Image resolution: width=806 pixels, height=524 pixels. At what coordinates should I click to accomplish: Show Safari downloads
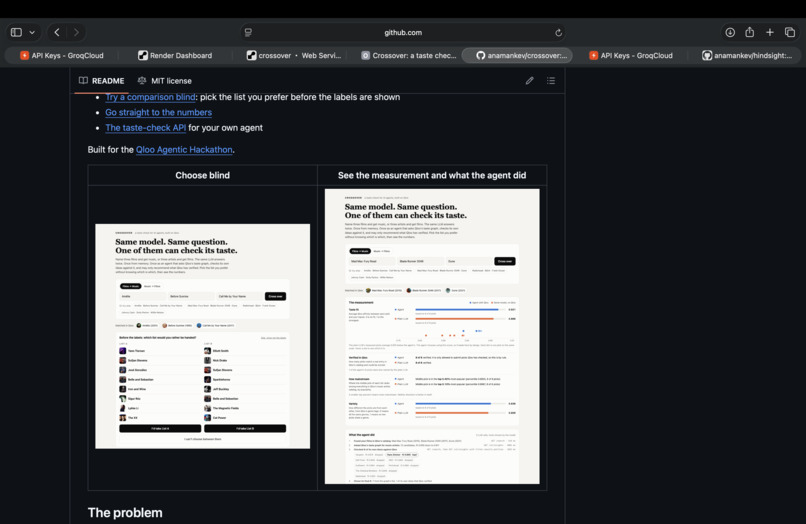pos(730,32)
